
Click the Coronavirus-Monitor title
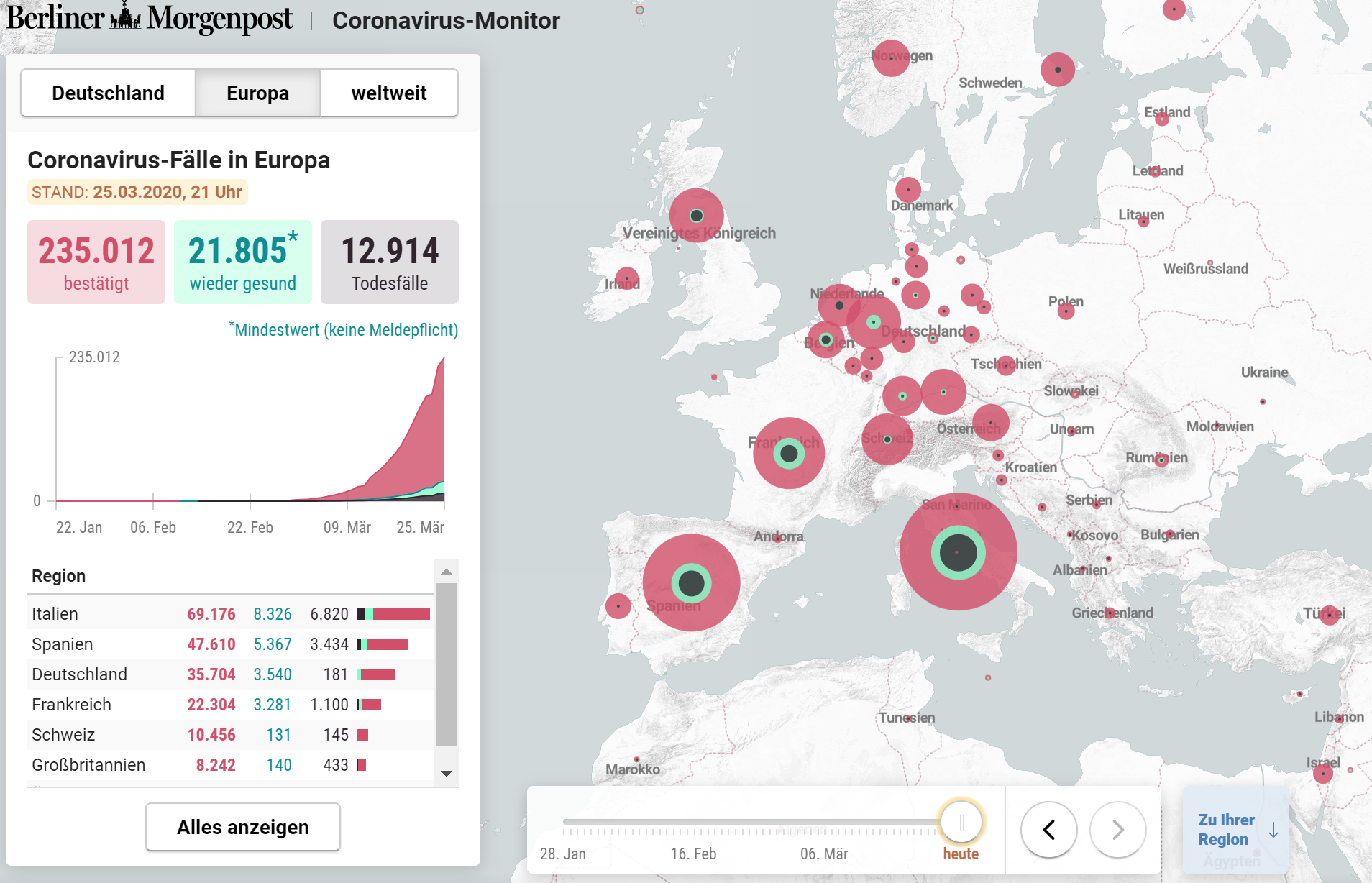click(446, 20)
